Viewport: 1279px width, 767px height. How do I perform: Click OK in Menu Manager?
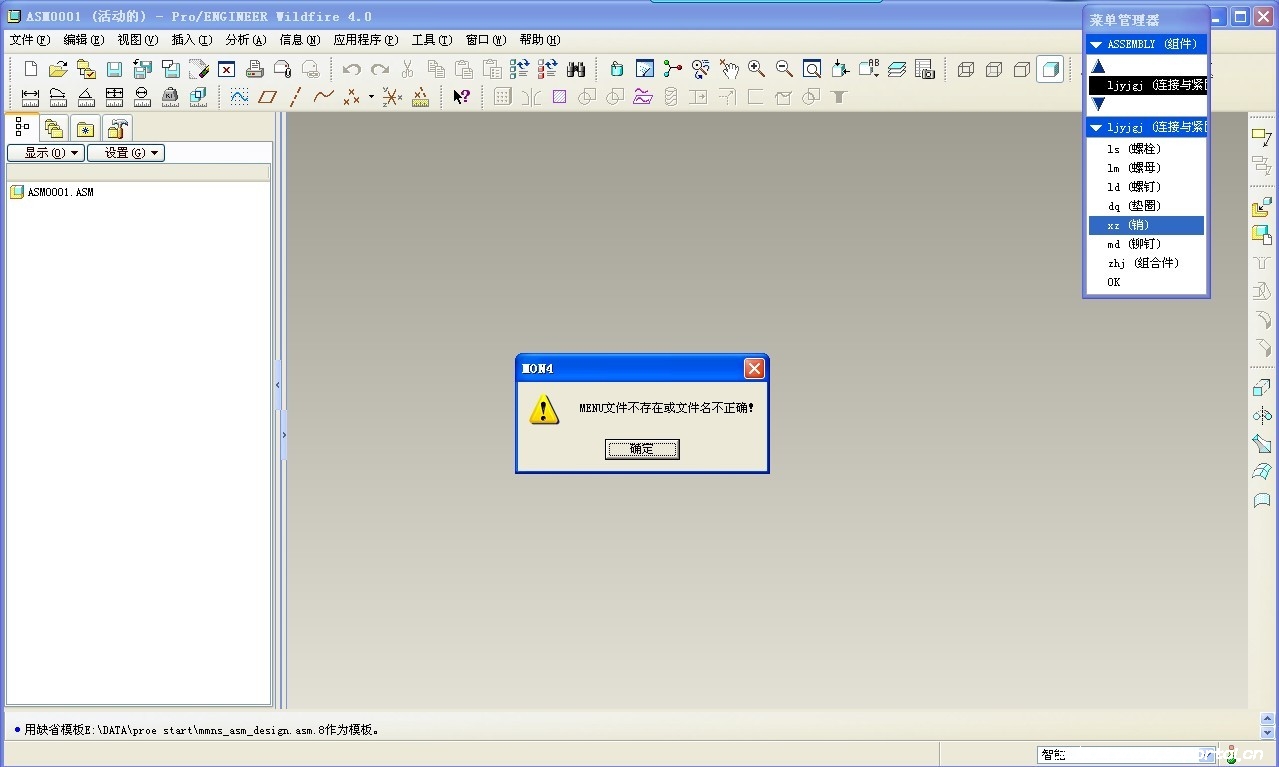[x=1146, y=282]
